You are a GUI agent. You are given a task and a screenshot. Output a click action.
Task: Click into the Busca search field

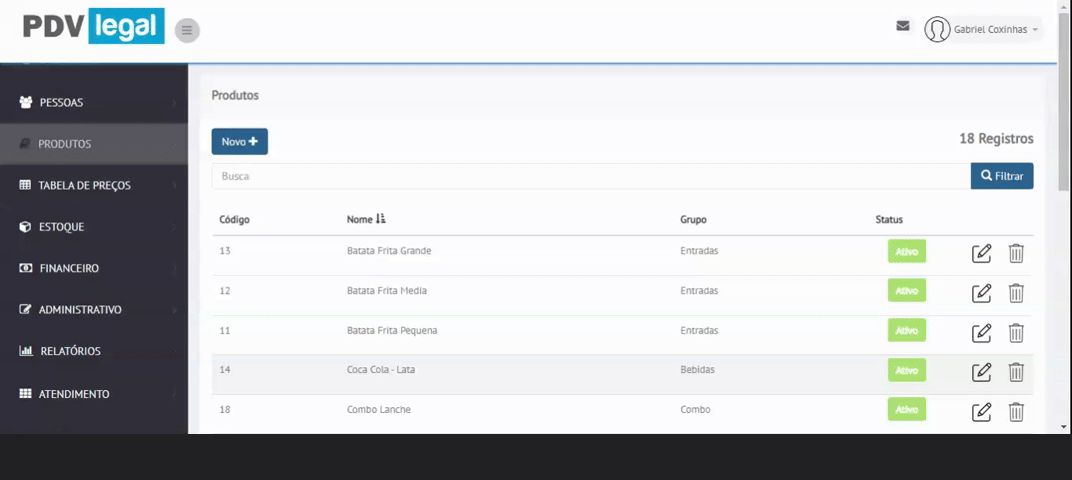click(590, 176)
